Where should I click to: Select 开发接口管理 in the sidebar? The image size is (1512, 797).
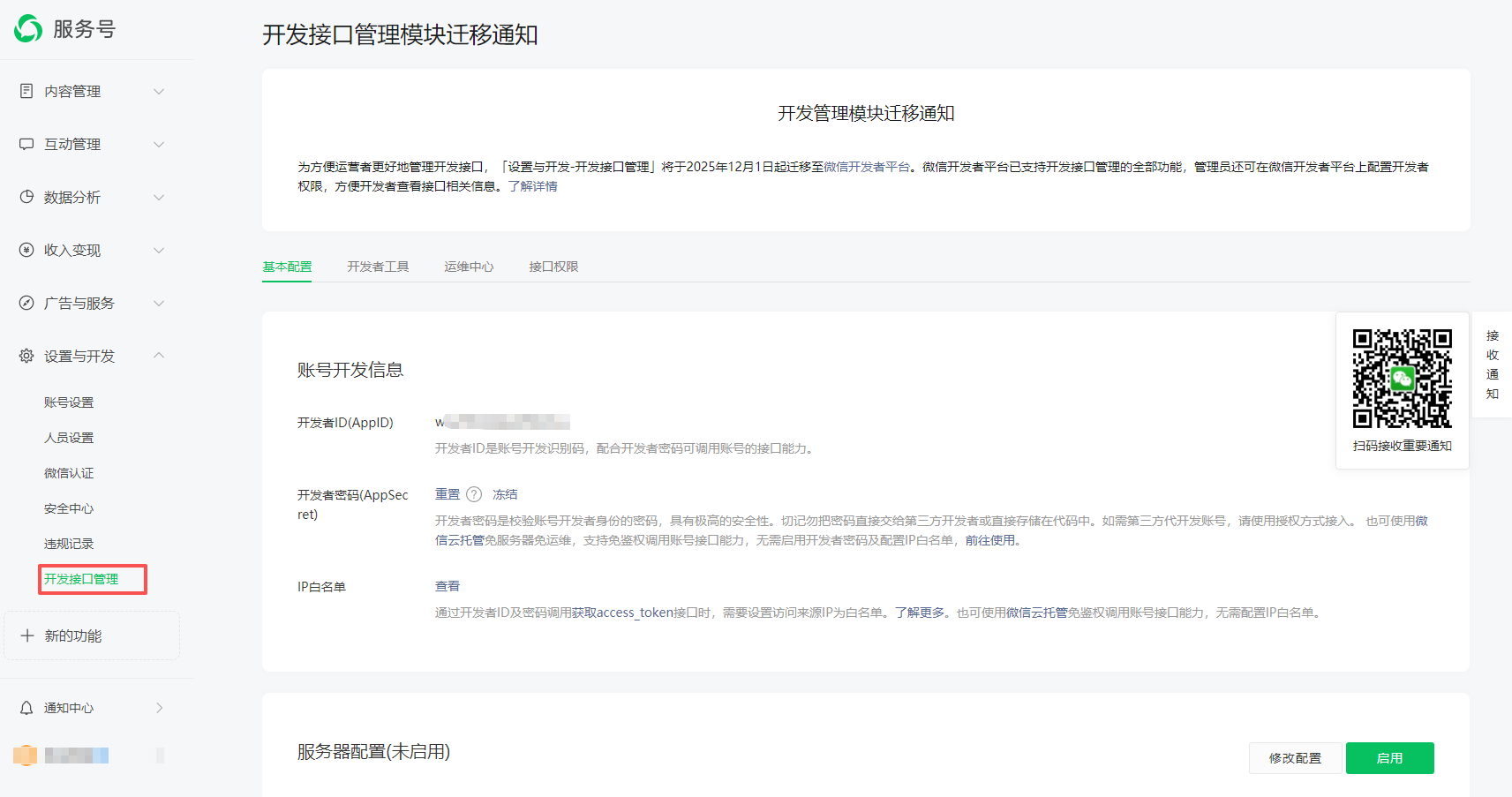81,579
